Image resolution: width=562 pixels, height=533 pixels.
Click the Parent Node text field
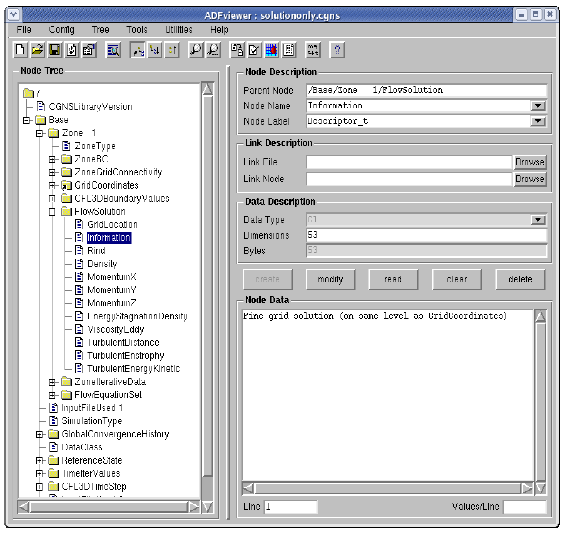427,90
